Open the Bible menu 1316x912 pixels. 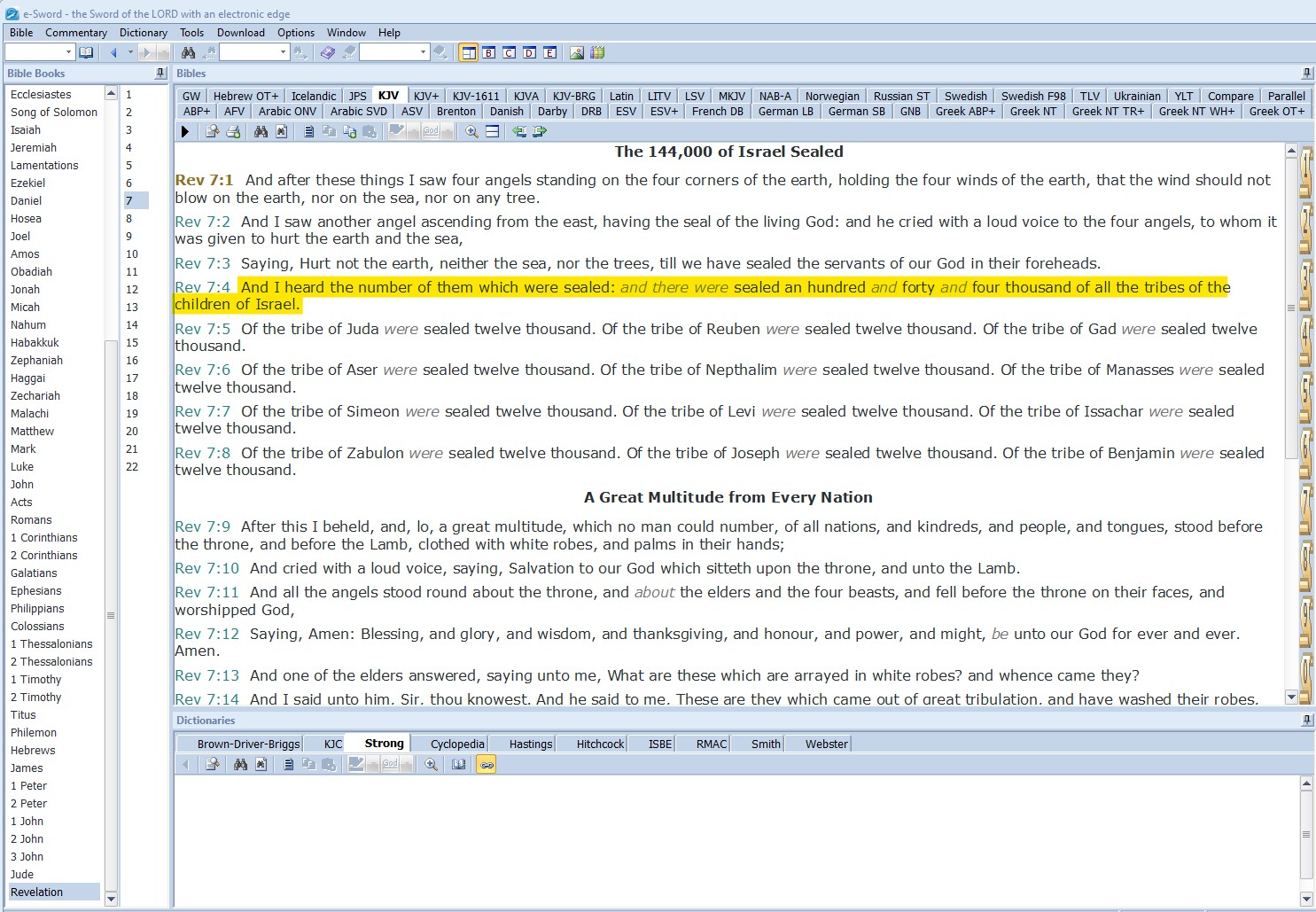(x=21, y=33)
